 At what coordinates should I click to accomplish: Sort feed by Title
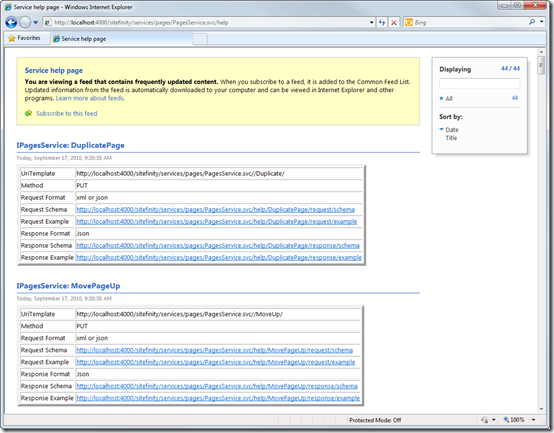[x=451, y=138]
